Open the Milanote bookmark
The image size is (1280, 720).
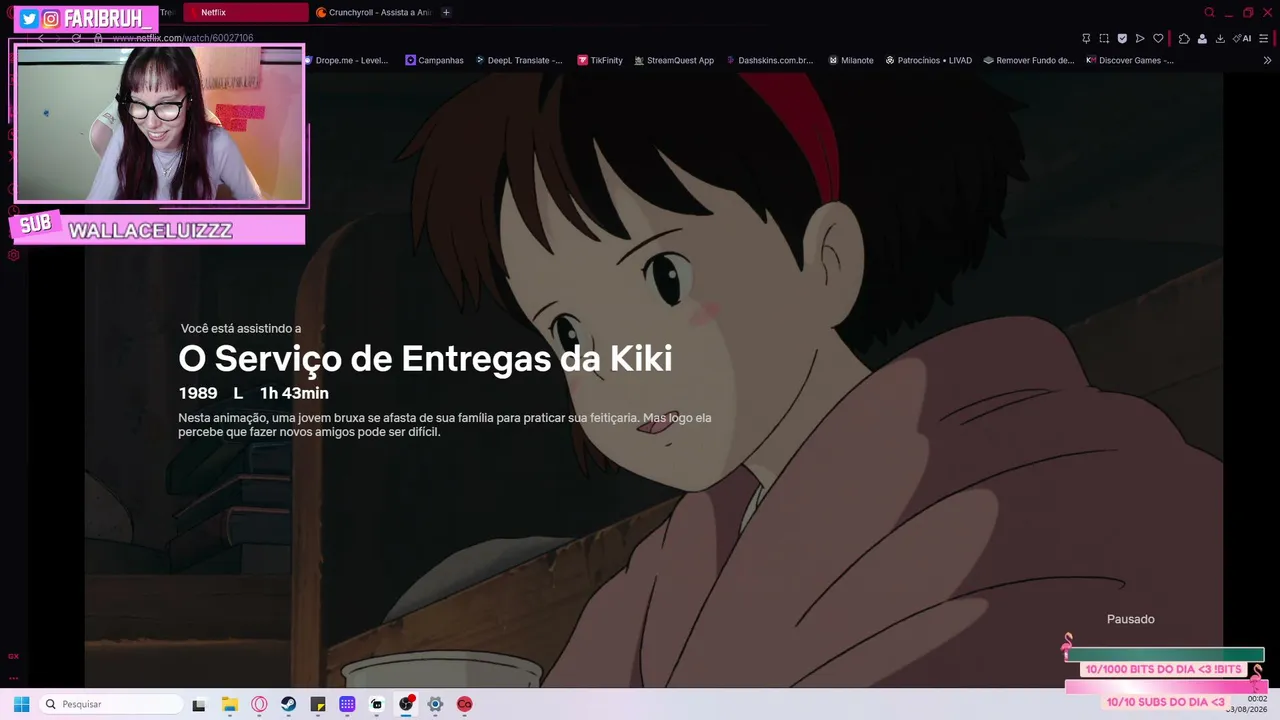click(x=850, y=60)
